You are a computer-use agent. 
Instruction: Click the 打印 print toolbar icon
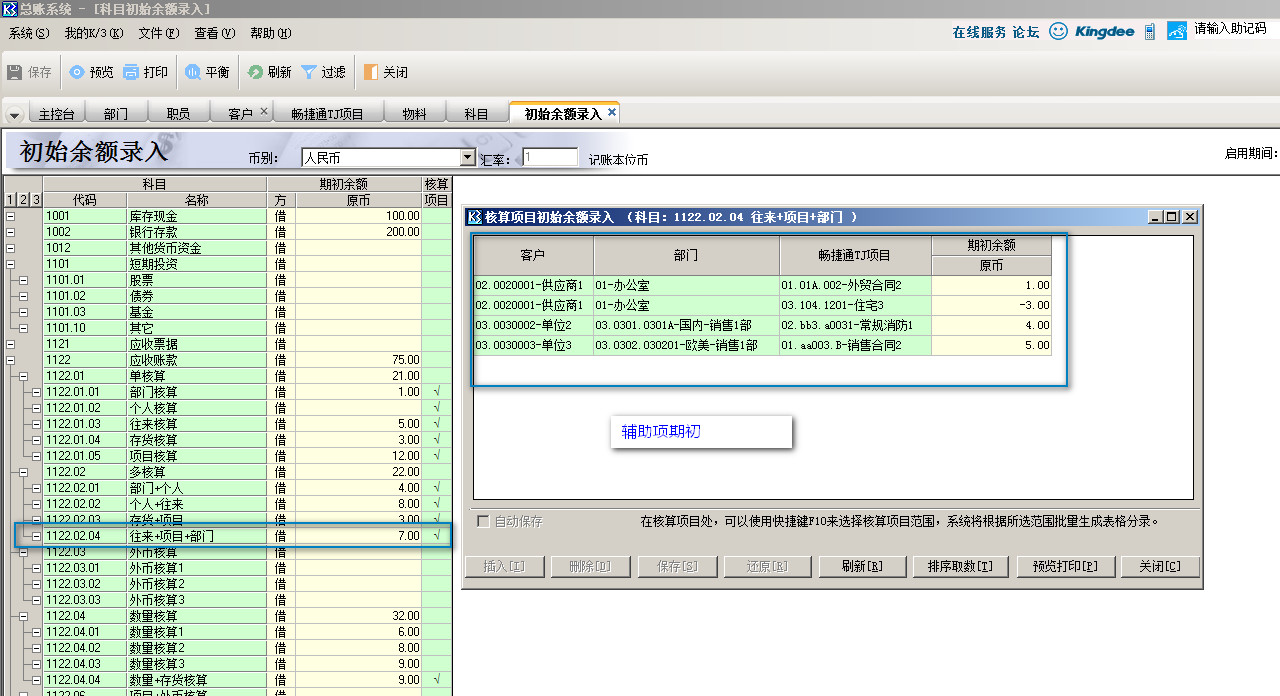tap(131, 72)
